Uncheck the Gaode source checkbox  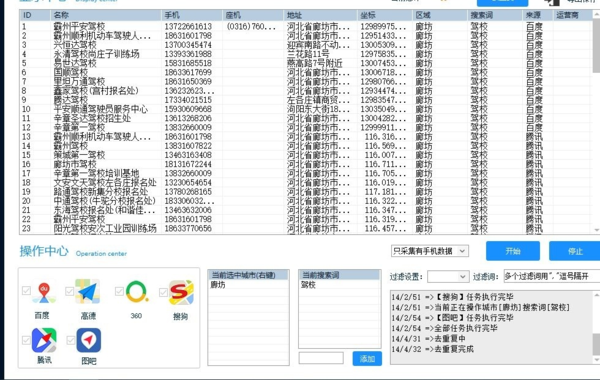coord(69,291)
